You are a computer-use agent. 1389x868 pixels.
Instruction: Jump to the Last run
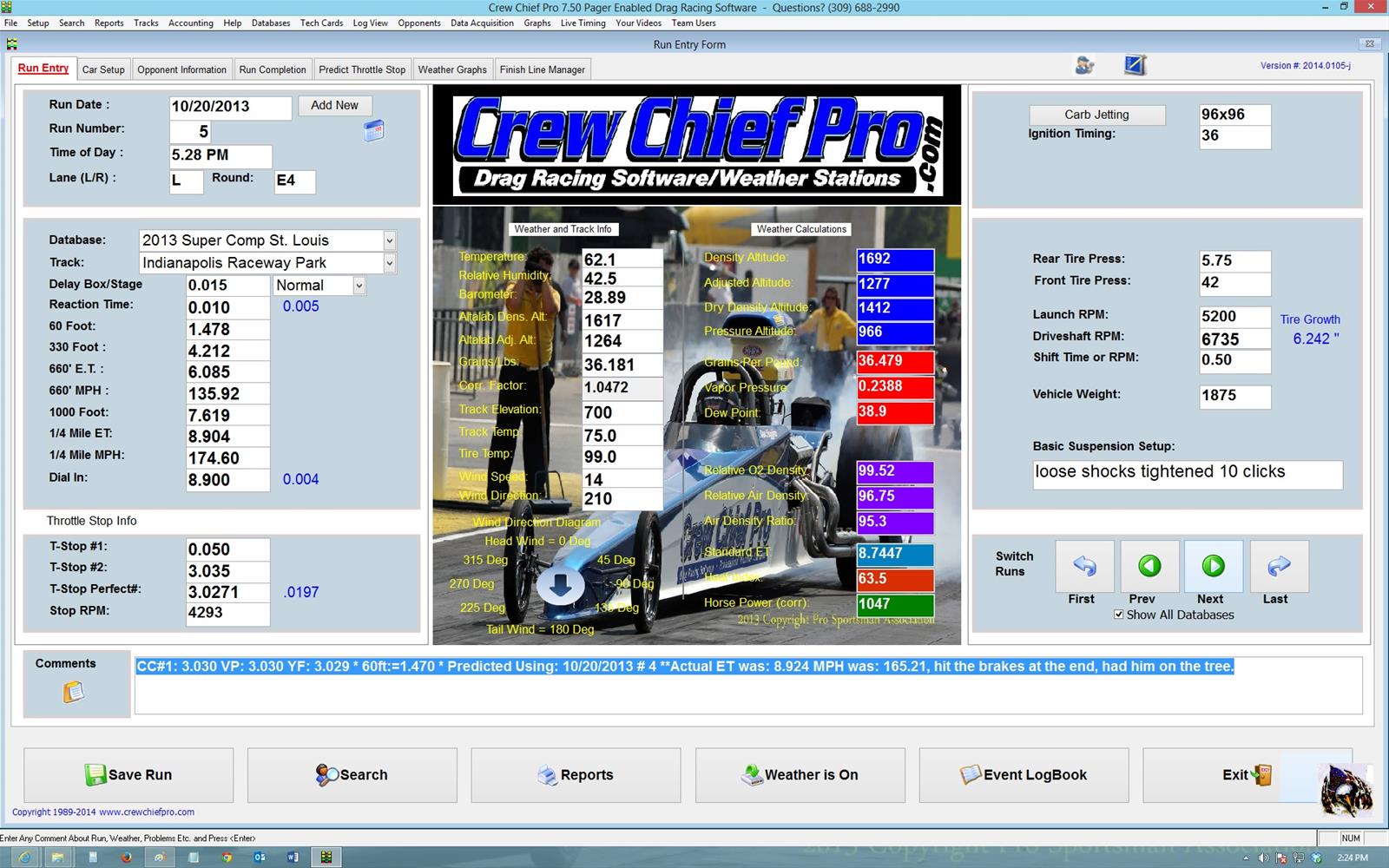pos(1279,567)
